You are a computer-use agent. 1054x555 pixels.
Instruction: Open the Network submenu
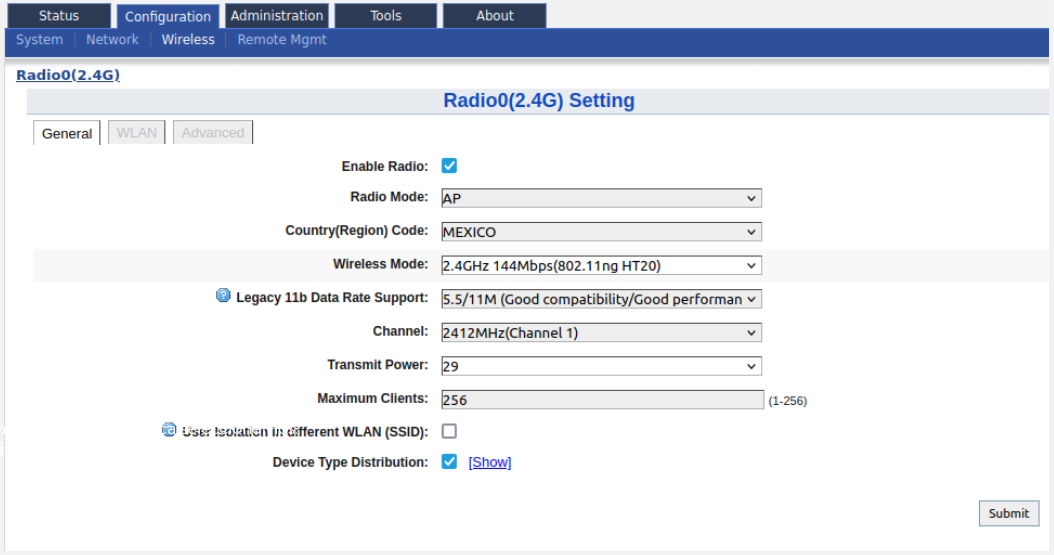point(112,40)
